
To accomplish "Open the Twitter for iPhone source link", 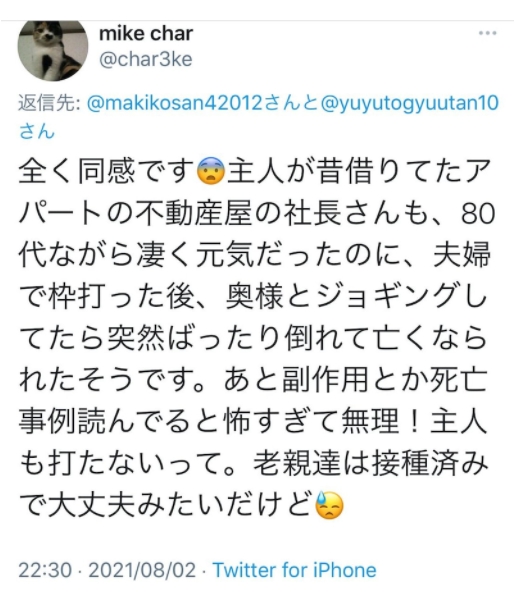I will coord(294,570).
